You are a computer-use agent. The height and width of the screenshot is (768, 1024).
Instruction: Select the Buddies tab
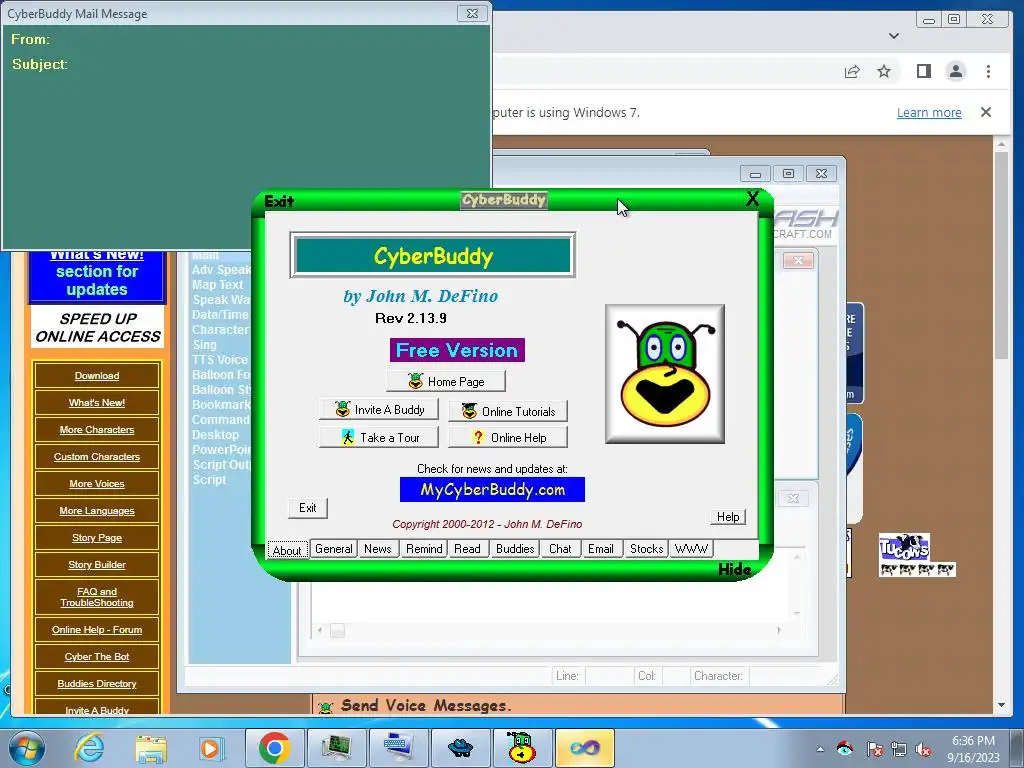[515, 549]
